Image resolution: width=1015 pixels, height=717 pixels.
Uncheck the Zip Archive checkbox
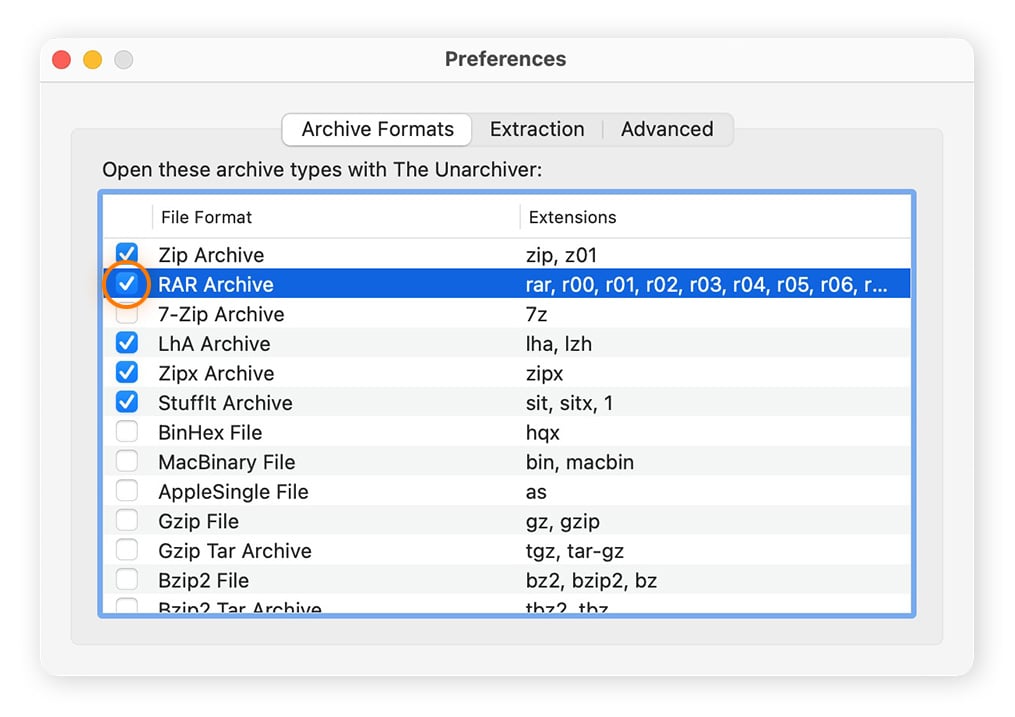pos(127,254)
